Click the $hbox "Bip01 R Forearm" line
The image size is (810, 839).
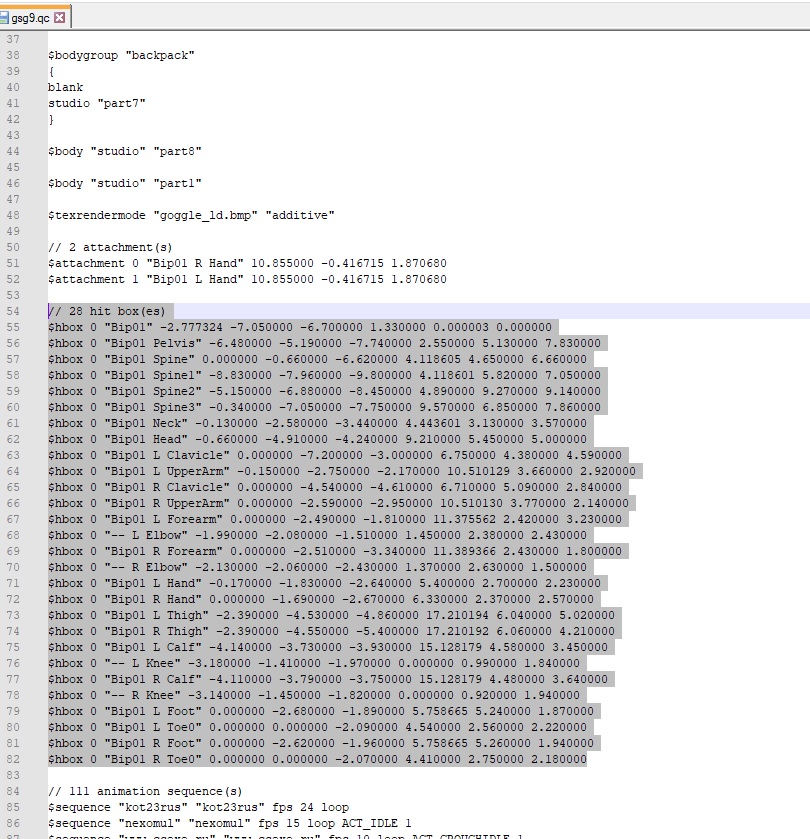tap(335, 551)
